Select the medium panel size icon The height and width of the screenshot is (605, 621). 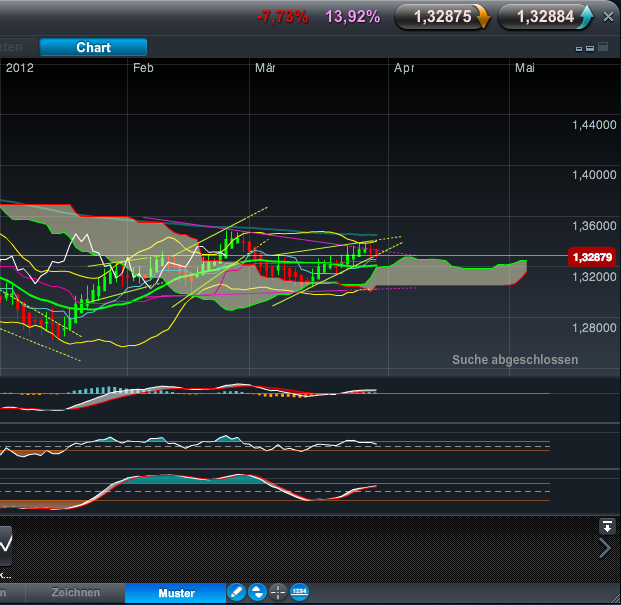coord(590,48)
